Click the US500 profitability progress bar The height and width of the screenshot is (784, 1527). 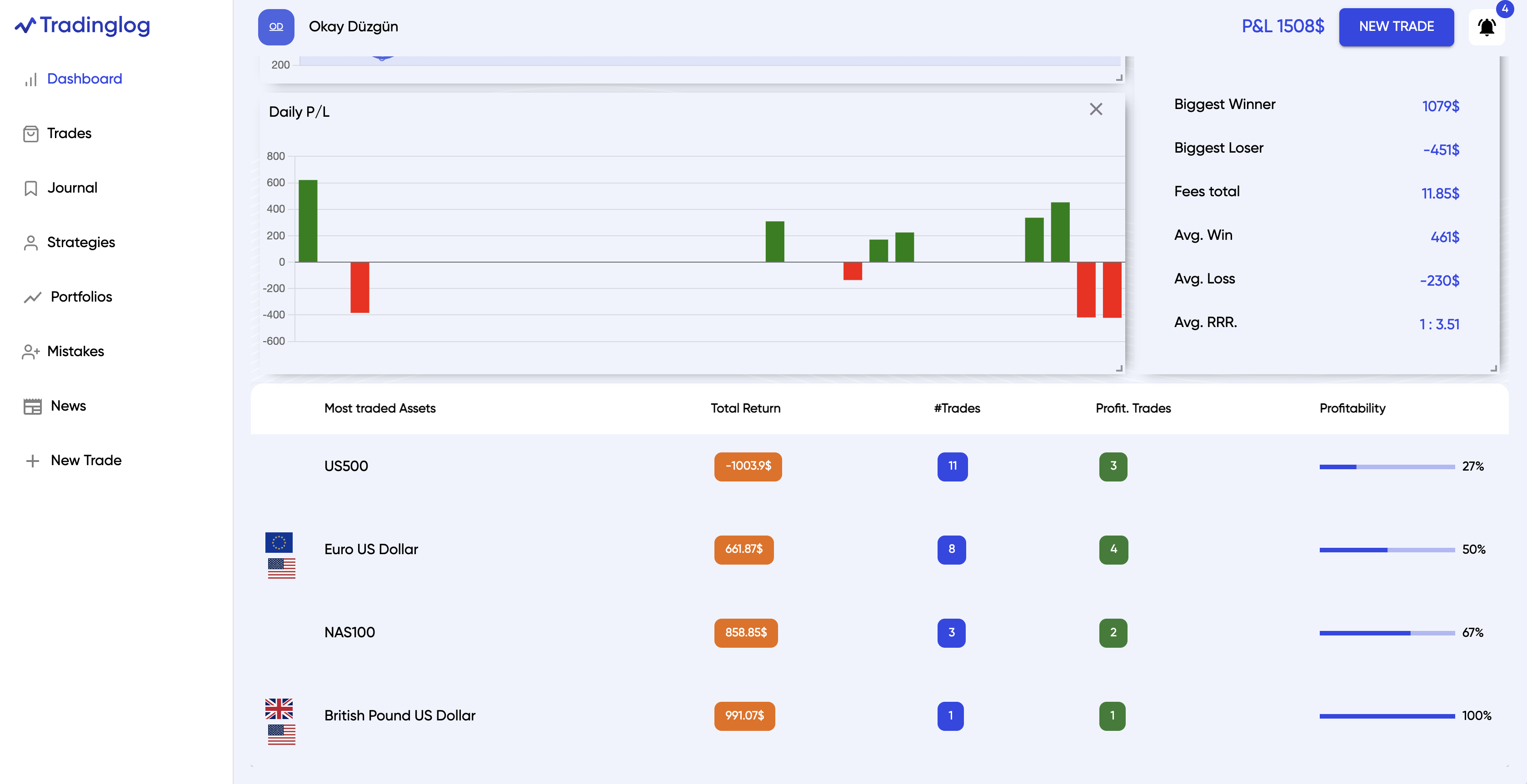[x=1387, y=467]
